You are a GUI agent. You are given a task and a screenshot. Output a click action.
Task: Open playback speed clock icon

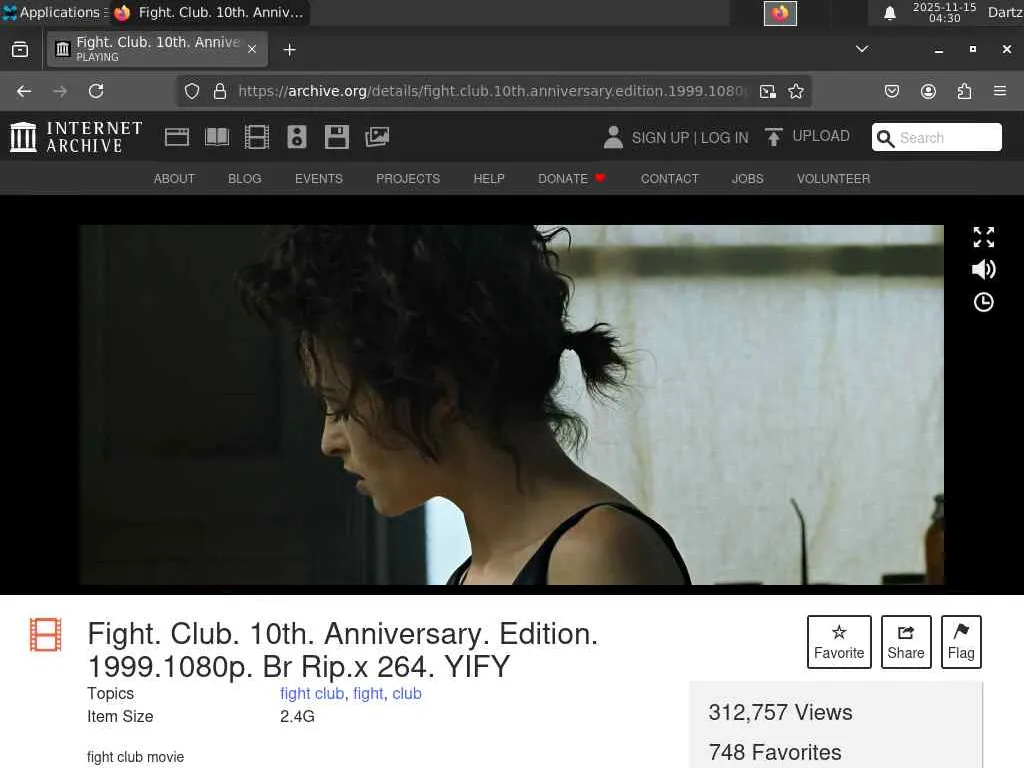(984, 302)
